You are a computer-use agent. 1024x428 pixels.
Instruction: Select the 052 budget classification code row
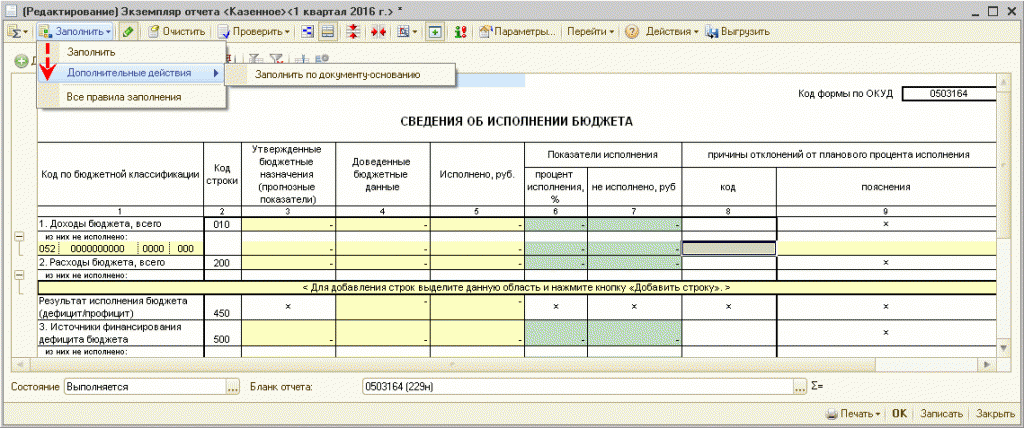pos(121,249)
